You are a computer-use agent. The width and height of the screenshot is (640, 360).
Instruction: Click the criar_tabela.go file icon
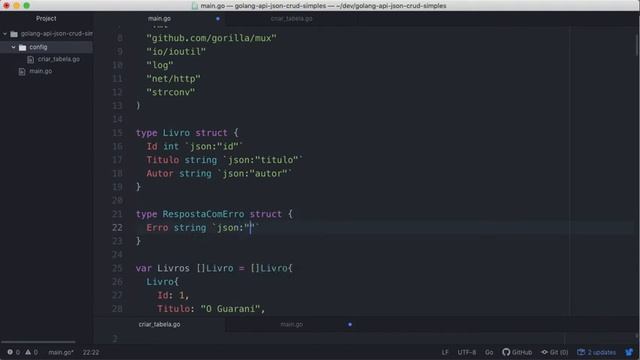[x=30, y=60]
